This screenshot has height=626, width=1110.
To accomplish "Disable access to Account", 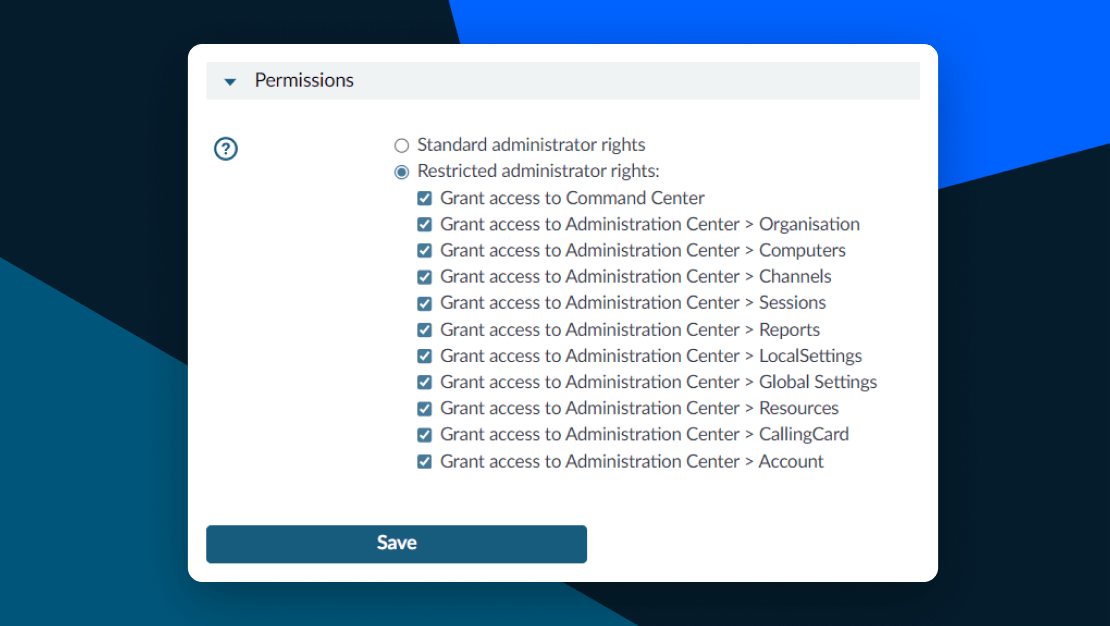I will (x=424, y=461).
